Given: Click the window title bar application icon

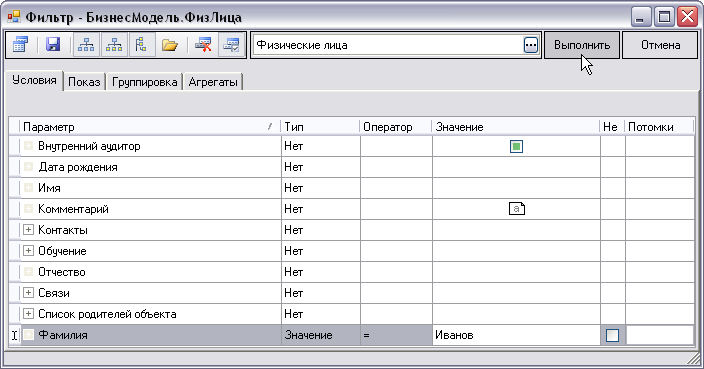Looking at the screenshot, I should [14, 17].
